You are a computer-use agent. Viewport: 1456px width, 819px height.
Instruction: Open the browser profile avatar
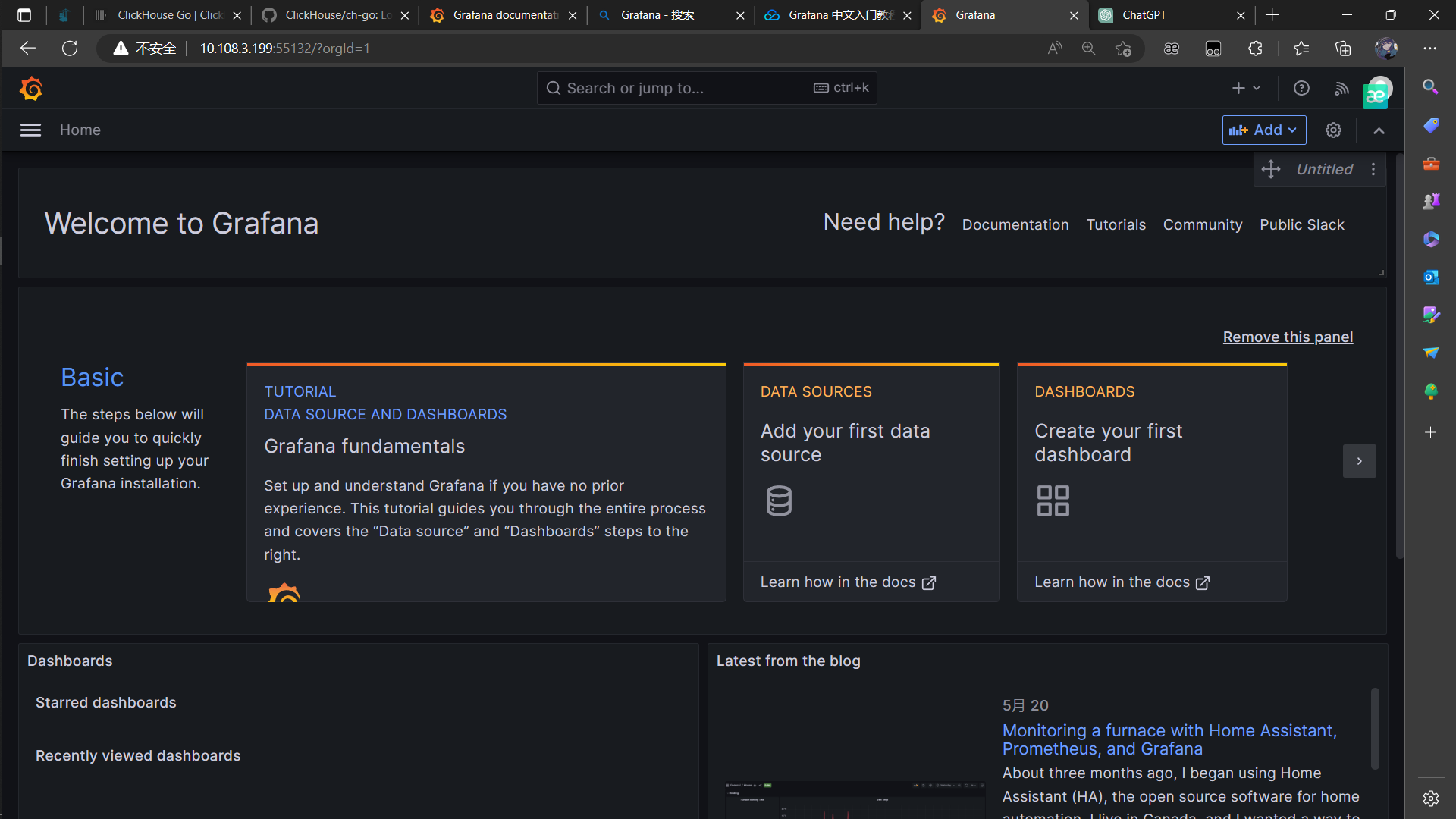1386,49
